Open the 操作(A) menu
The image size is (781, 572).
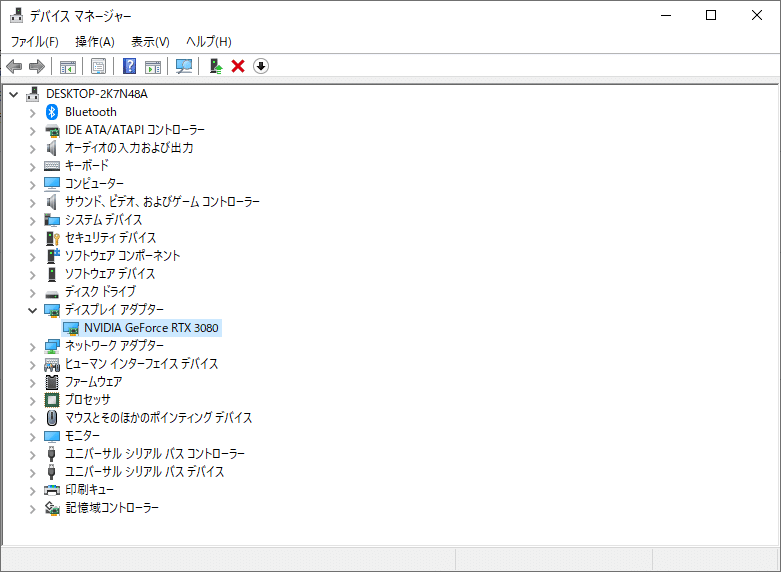coord(95,42)
